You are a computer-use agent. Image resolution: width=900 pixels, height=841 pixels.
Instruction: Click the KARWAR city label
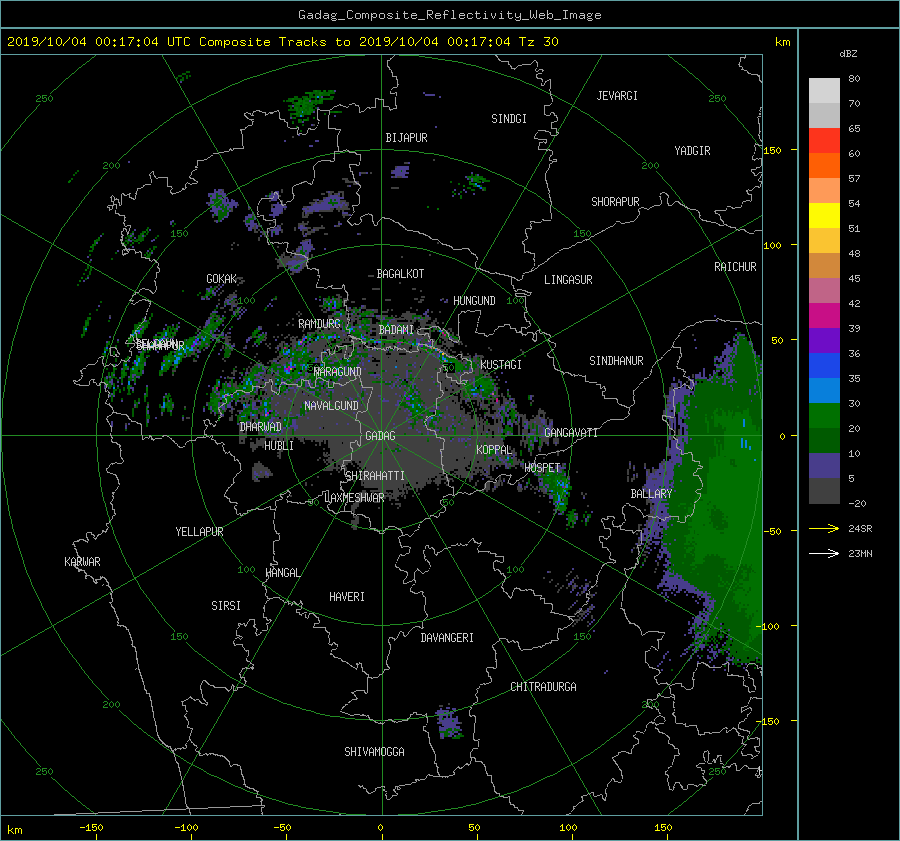pos(82,562)
